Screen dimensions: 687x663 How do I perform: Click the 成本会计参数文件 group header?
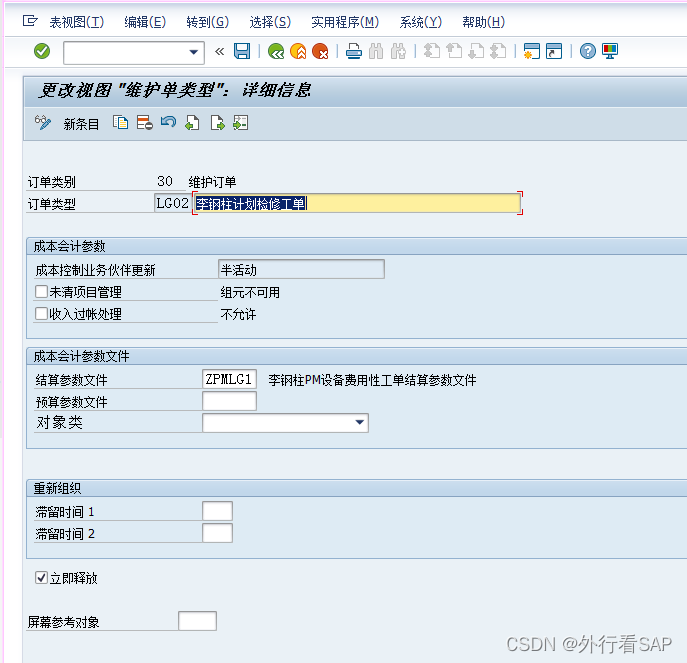(81, 356)
